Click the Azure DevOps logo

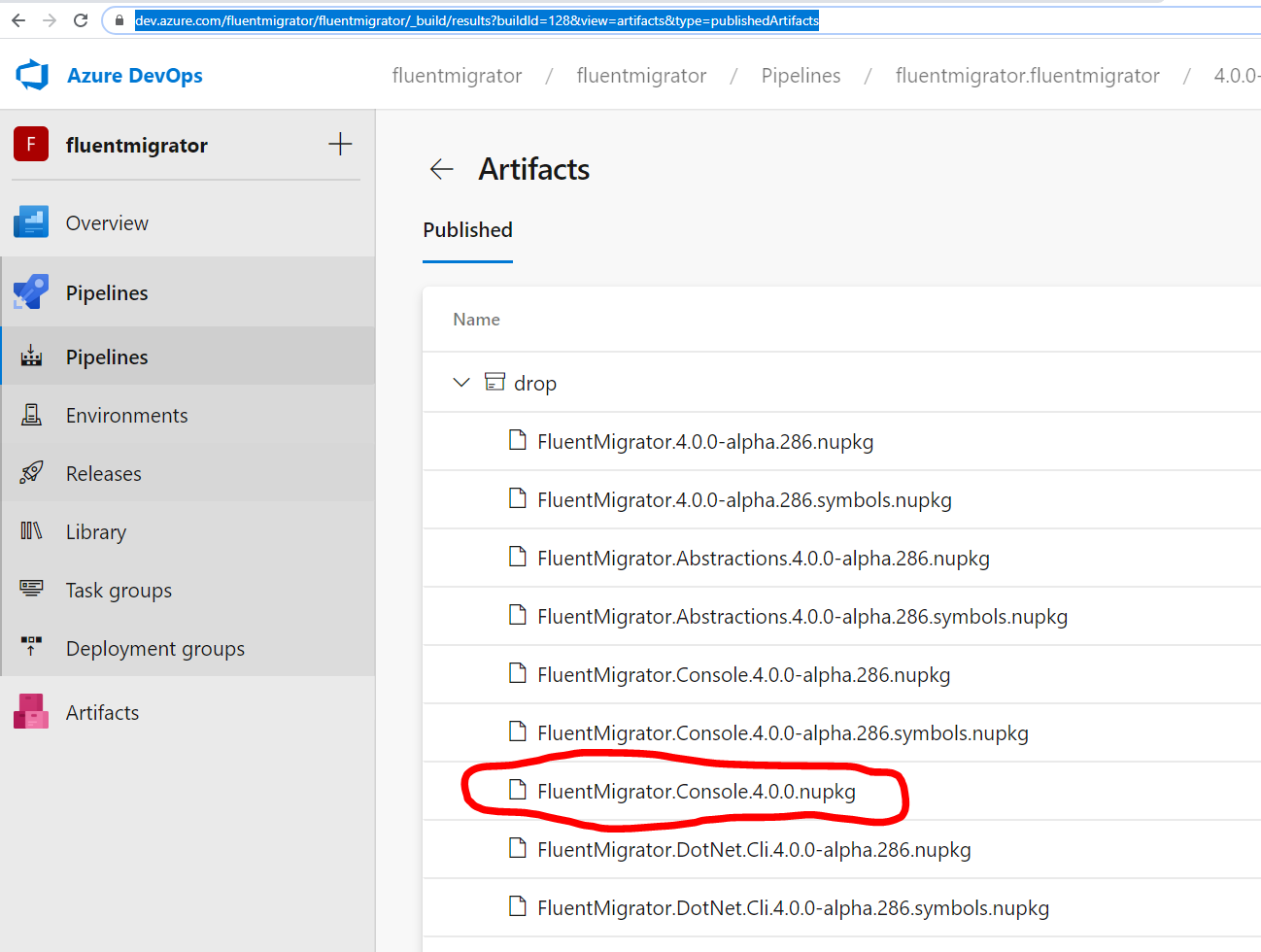(32, 75)
